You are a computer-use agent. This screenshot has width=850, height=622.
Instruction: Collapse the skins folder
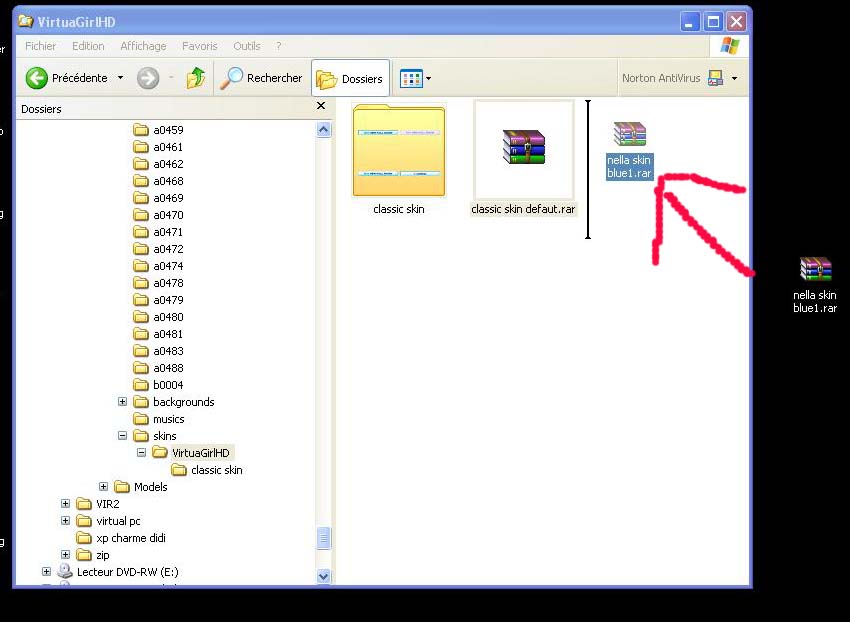coord(123,435)
